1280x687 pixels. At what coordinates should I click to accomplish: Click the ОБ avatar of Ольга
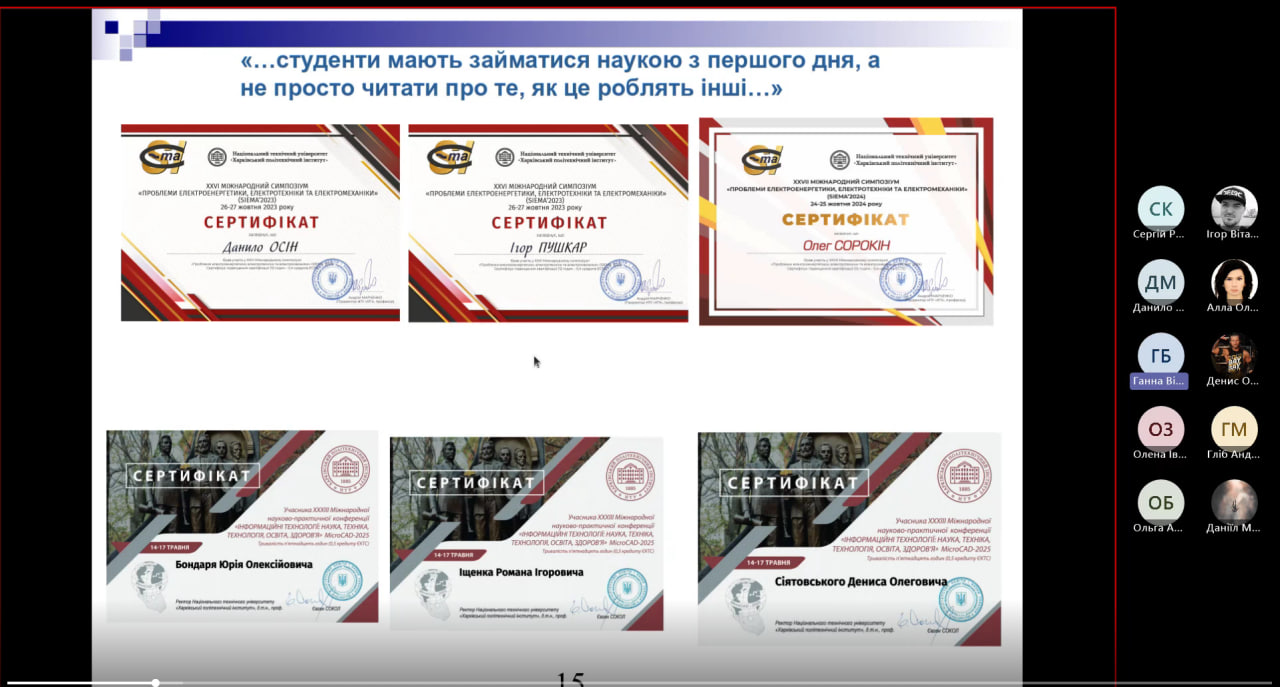[1161, 502]
